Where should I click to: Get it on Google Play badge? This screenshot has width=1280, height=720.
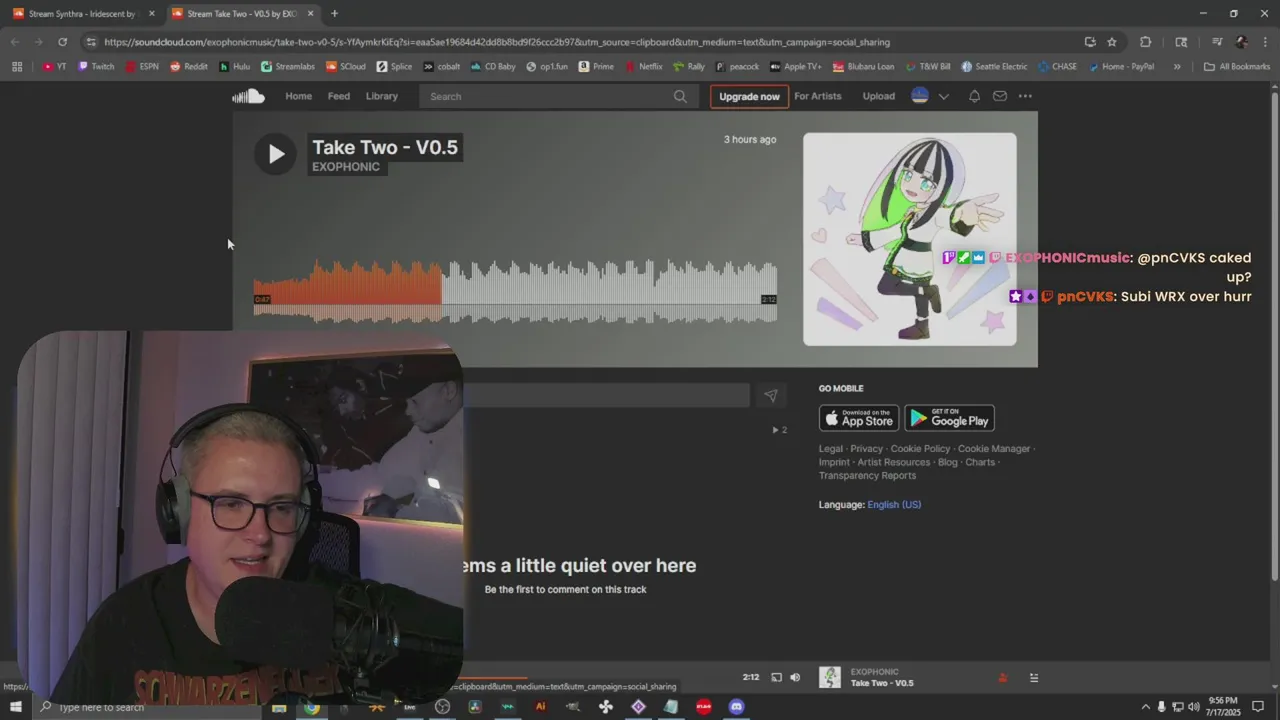coord(949,418)
